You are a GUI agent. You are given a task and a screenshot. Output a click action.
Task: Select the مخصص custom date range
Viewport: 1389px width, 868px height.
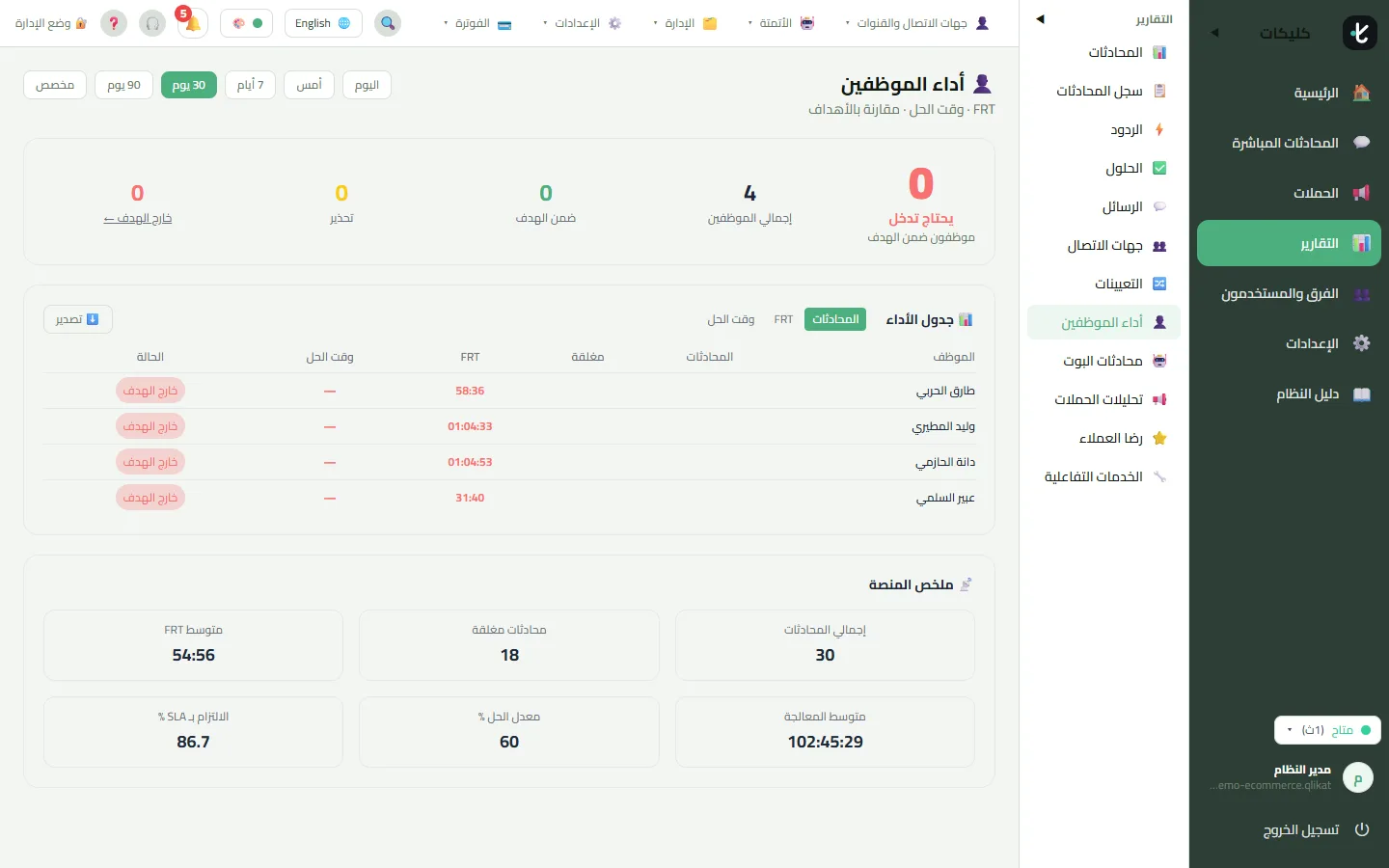click(x=55, y=85)
